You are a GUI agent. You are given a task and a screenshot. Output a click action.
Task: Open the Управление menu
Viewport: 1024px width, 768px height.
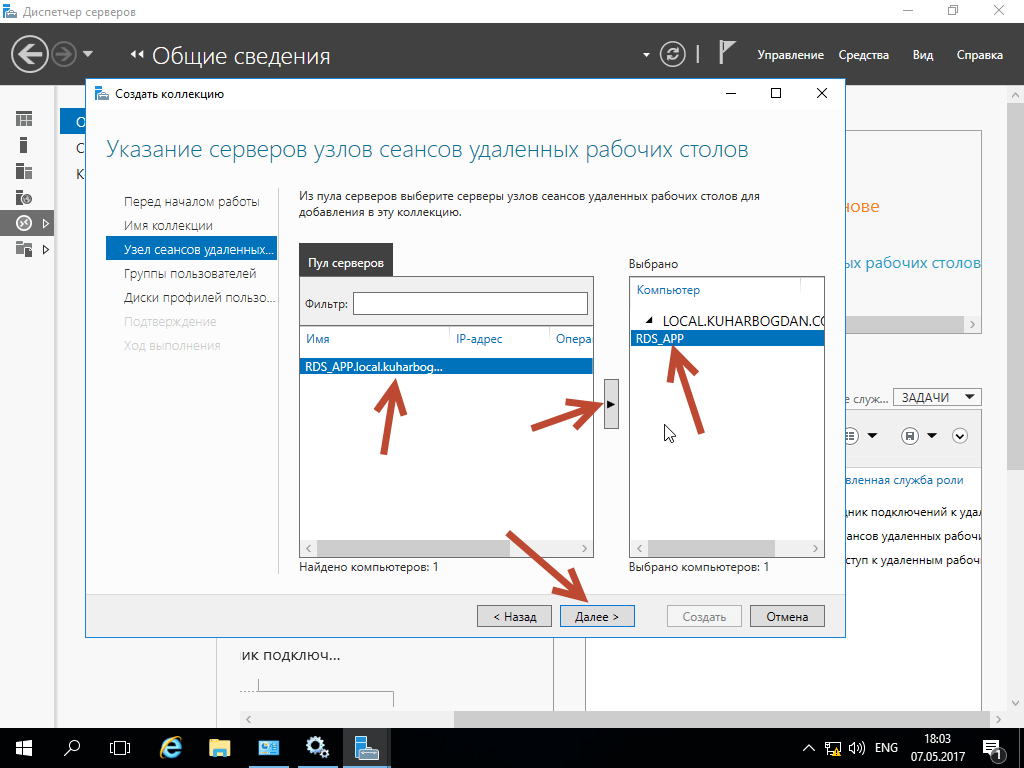coord(790,55)
